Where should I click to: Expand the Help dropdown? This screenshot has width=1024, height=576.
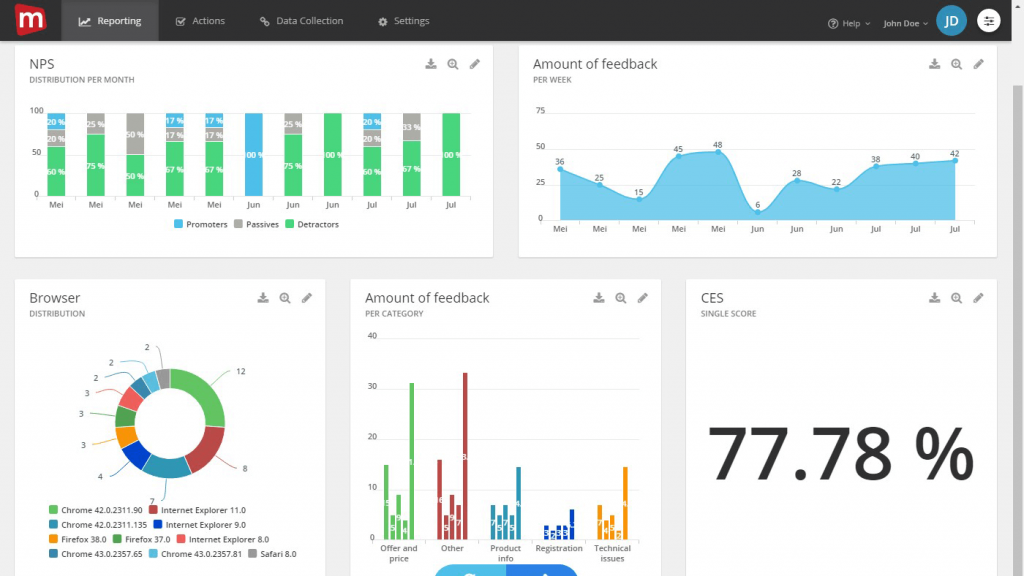849,24
